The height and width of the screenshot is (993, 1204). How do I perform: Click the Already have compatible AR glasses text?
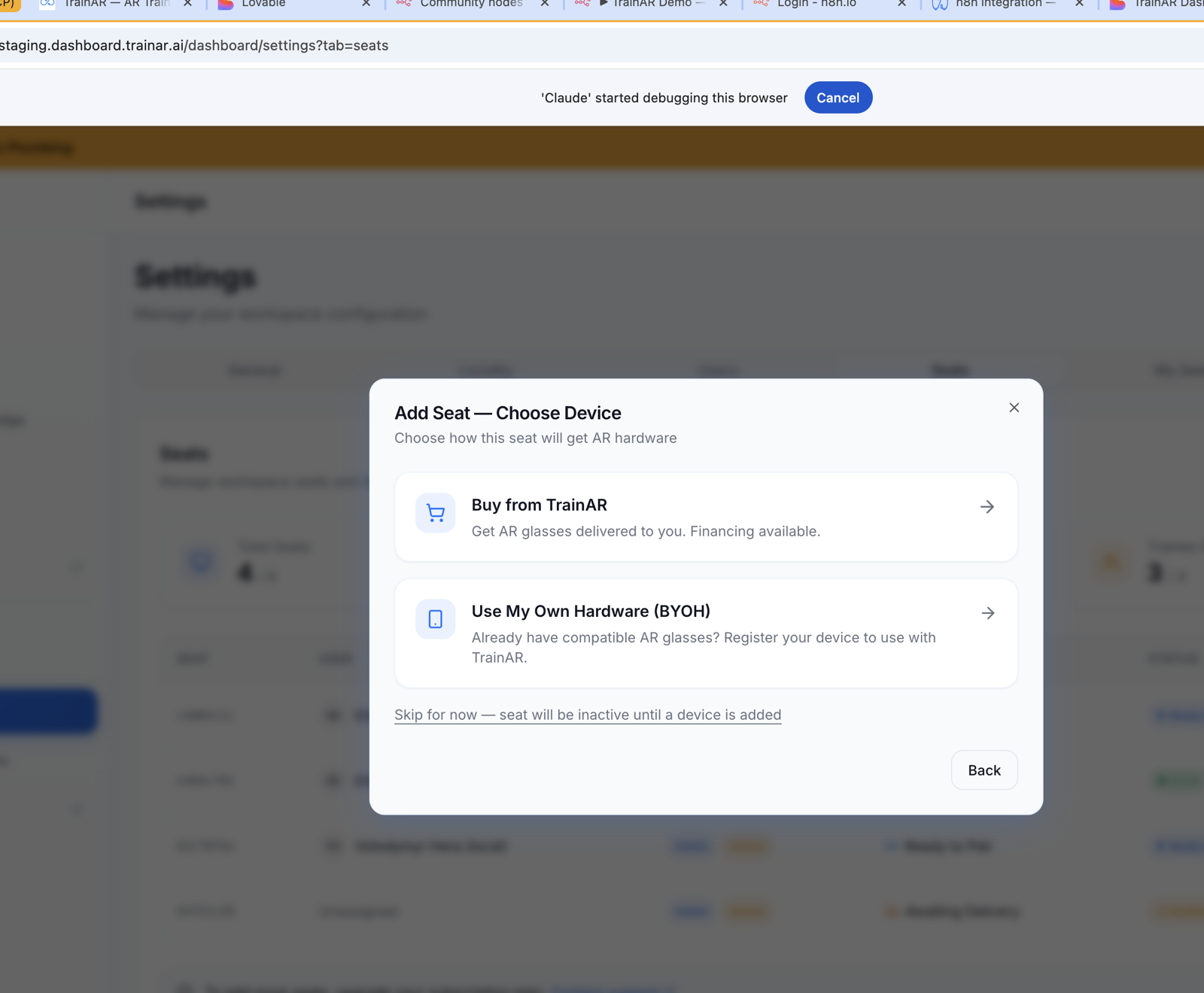click(704, 648)
